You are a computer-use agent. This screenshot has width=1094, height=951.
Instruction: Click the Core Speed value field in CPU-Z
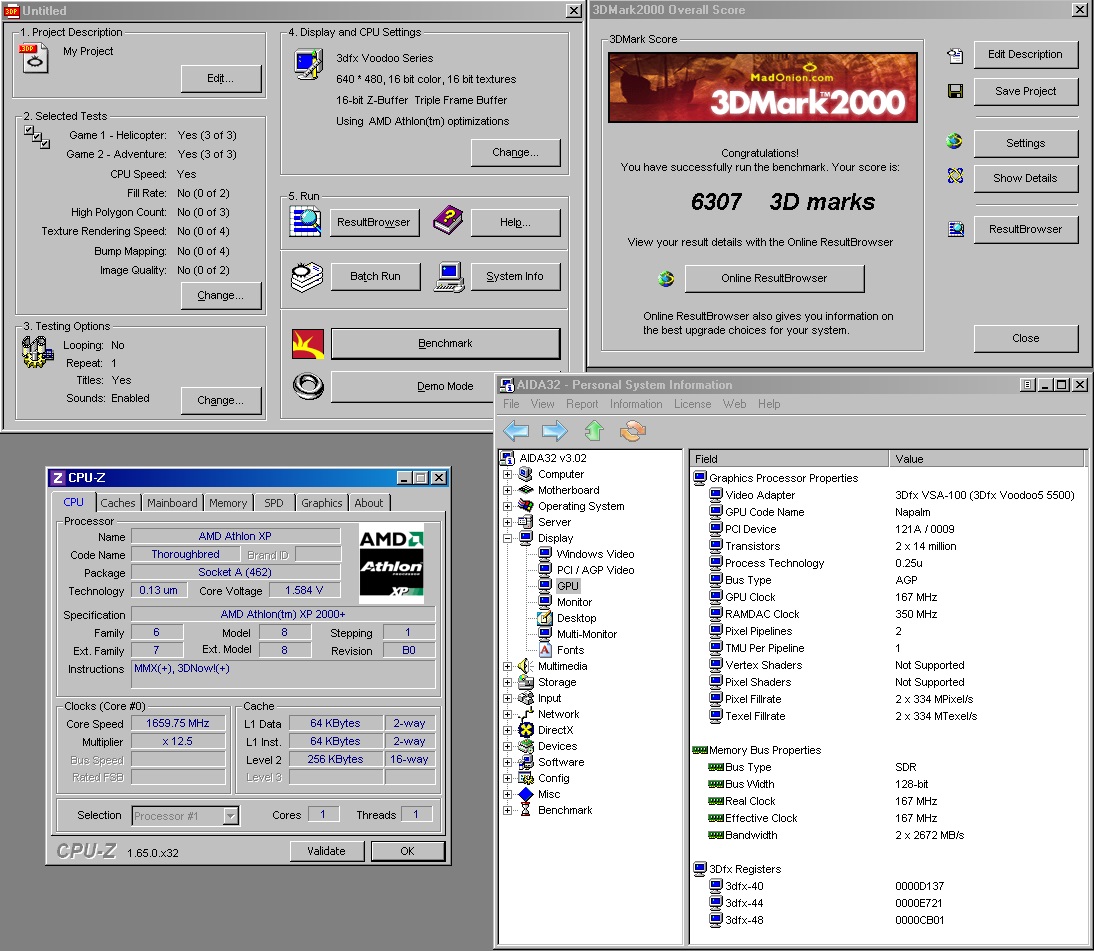click(177, 724)
